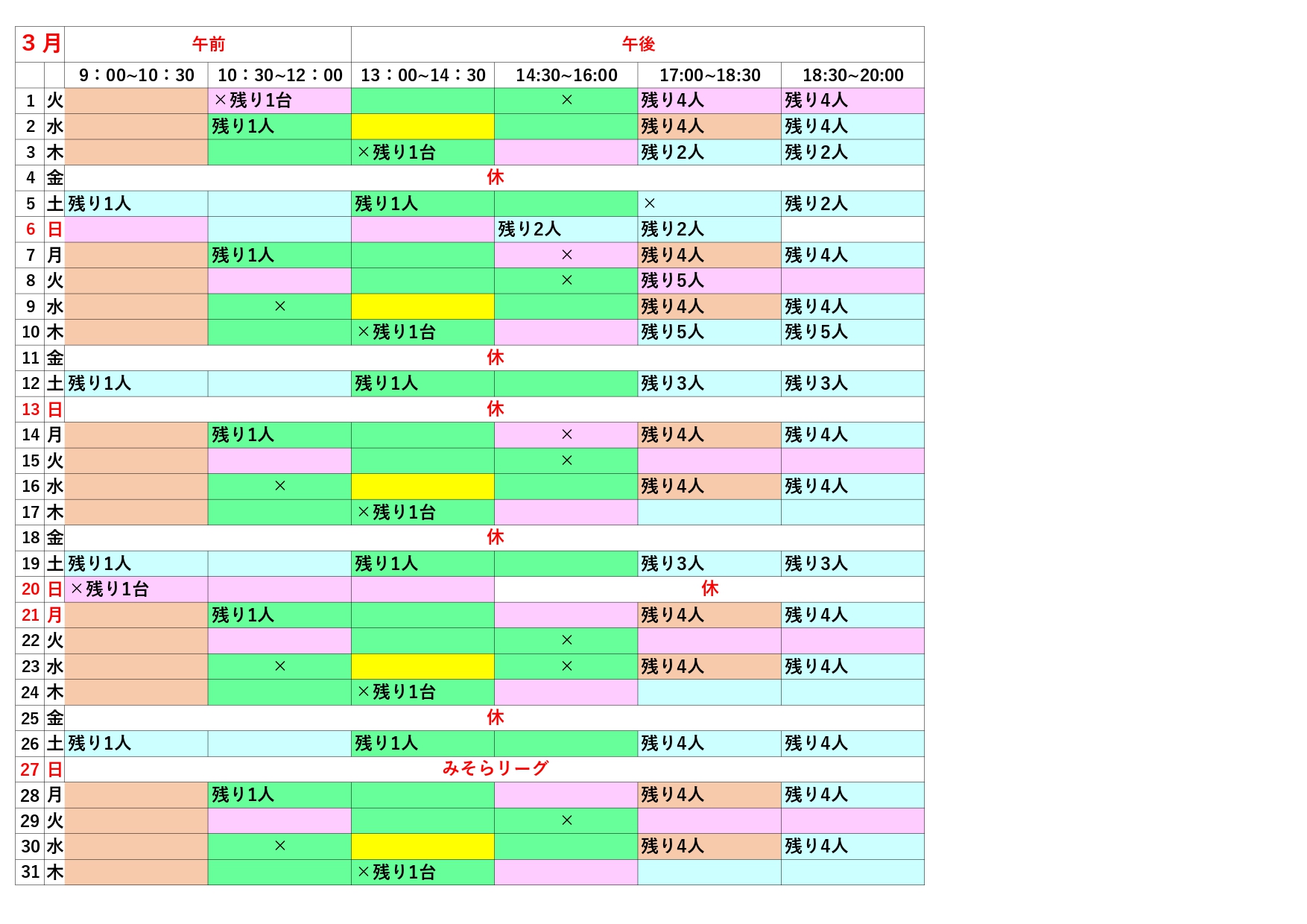The image size is (1307, 924).
Task: Click the "×" in the 8 火 row
Action: [x=566, y=281]
